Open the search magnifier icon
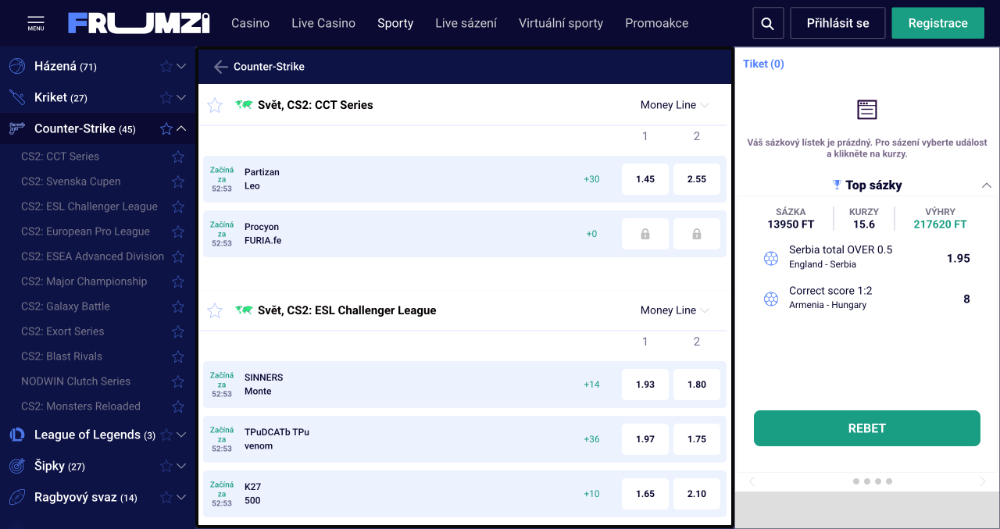The height and width of the screenshot is (529, 1000). [x=768, y=24]
